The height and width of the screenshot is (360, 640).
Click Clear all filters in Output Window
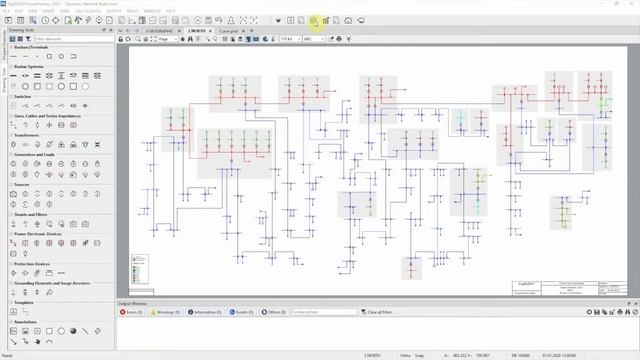(x=380, y=312)
